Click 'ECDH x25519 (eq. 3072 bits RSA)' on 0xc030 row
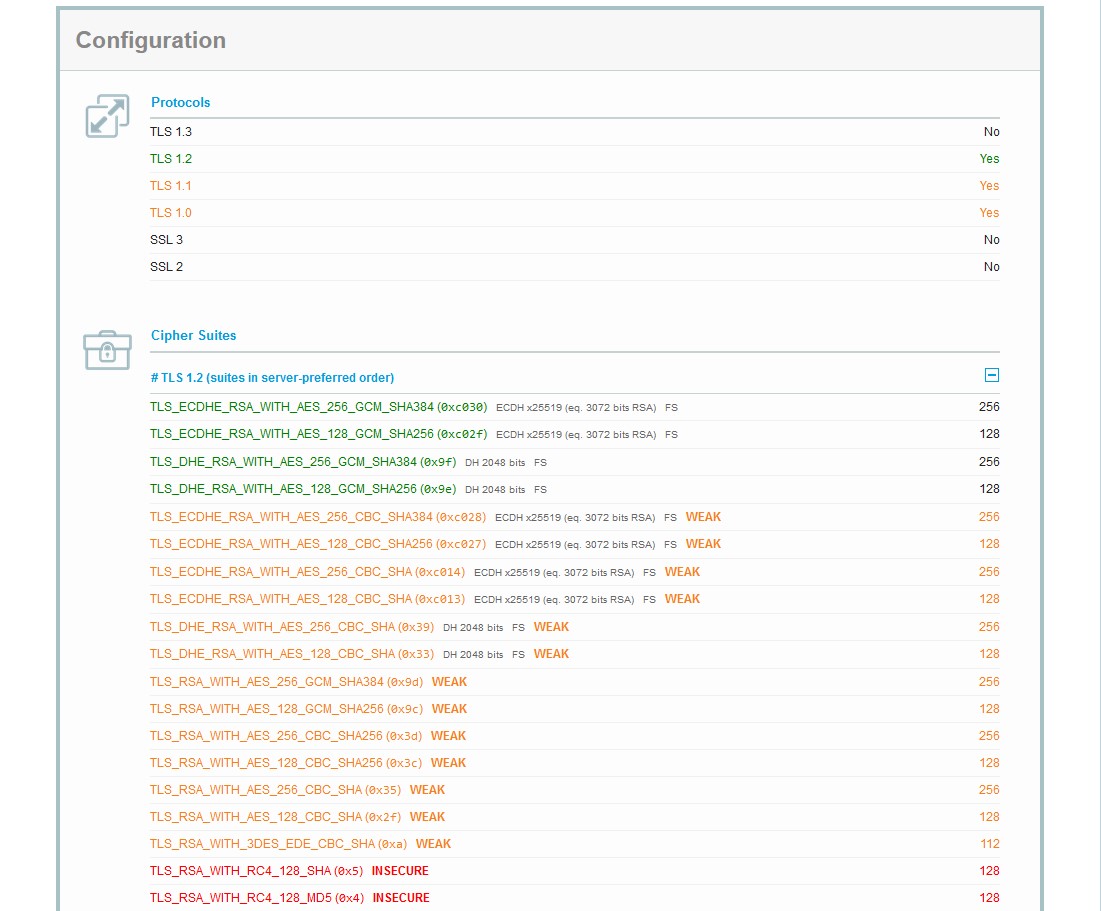 click(x=576, y=408)
